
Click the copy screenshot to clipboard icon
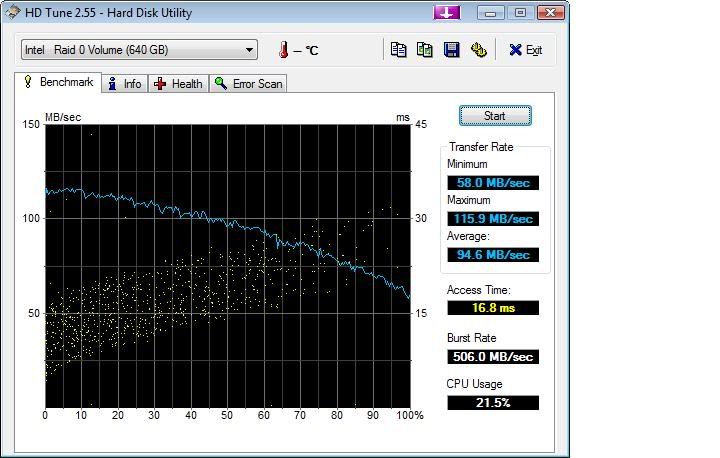point(425,50)
